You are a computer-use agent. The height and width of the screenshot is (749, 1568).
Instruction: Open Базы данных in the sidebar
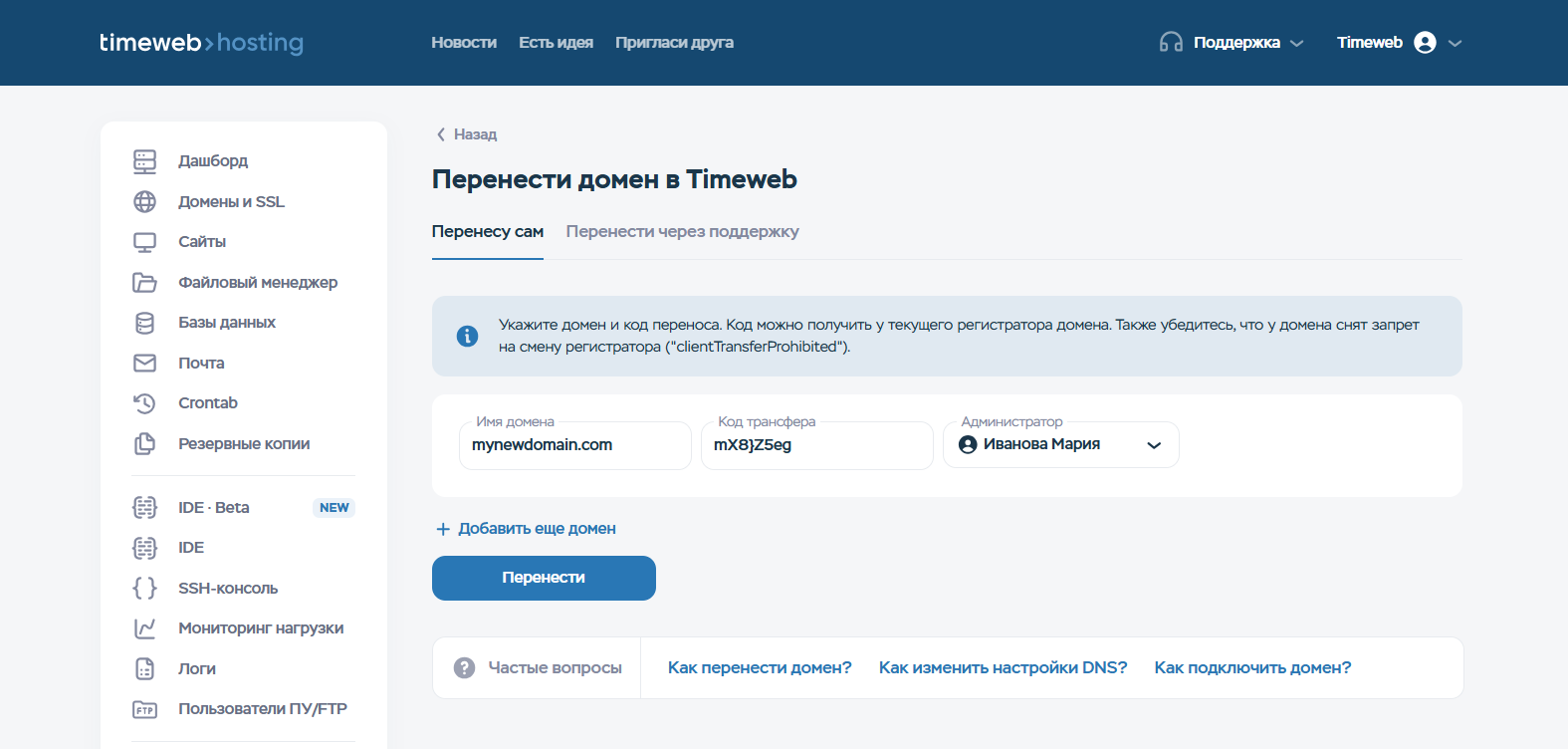click(x=227, y=323)
